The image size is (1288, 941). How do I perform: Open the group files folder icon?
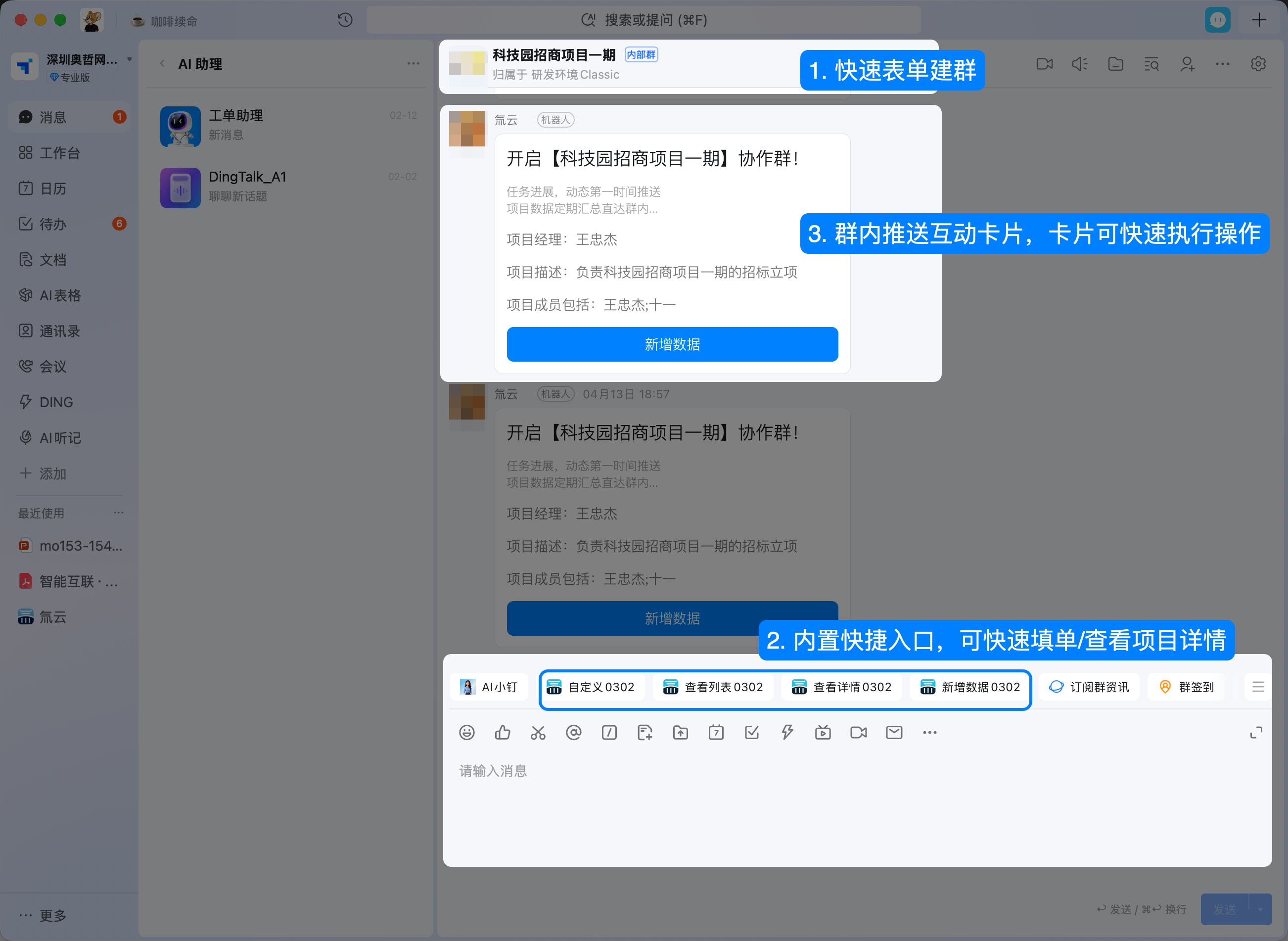tap(1115, 64)
